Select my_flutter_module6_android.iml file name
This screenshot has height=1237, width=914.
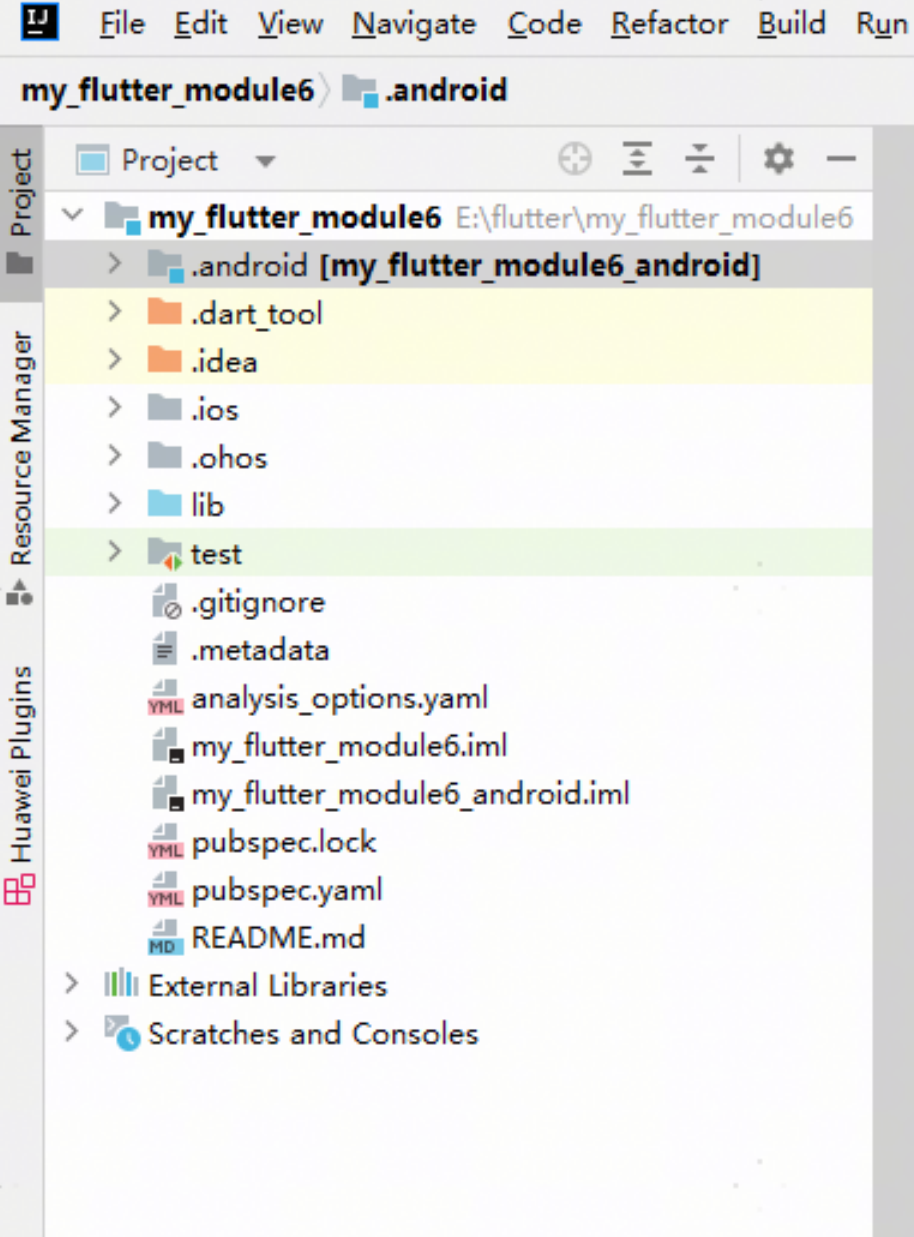[x=411, y=794]
